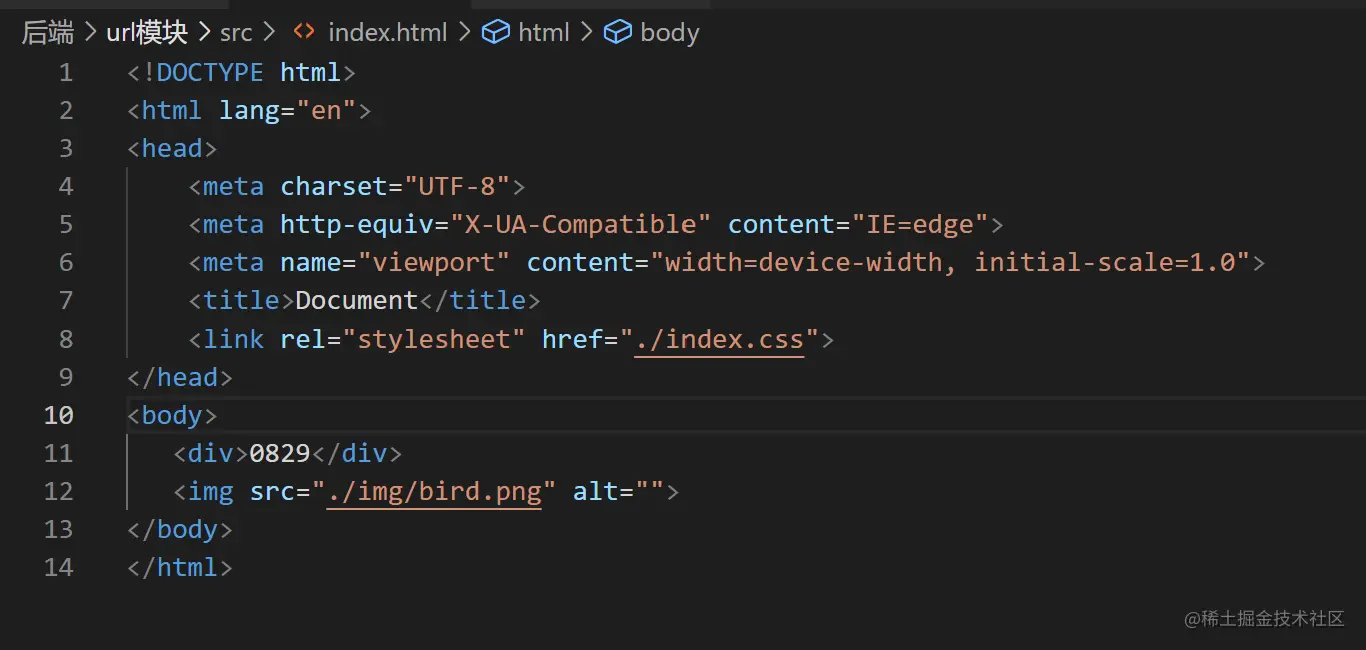Click line number 14 in gutter
Screen dimensions: 1366x650
tap(58, 567)
